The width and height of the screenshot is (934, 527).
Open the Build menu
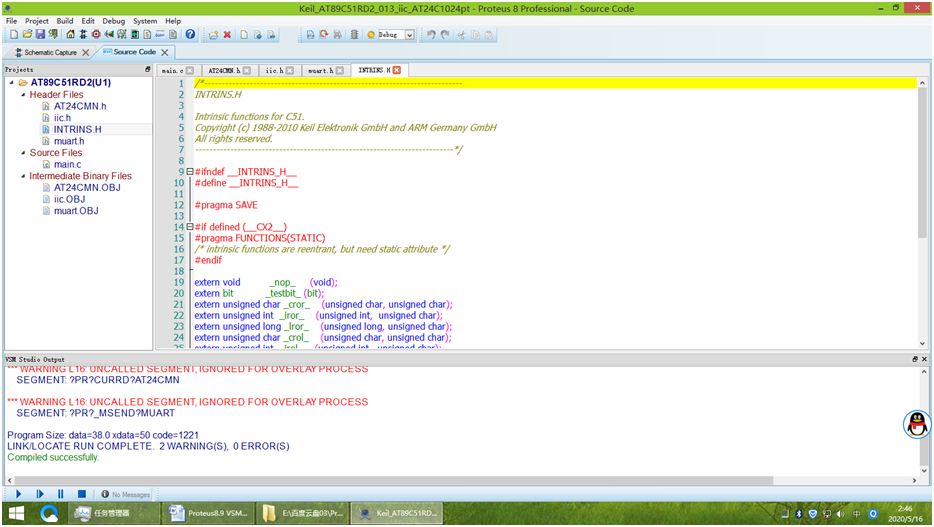[65, 21]
